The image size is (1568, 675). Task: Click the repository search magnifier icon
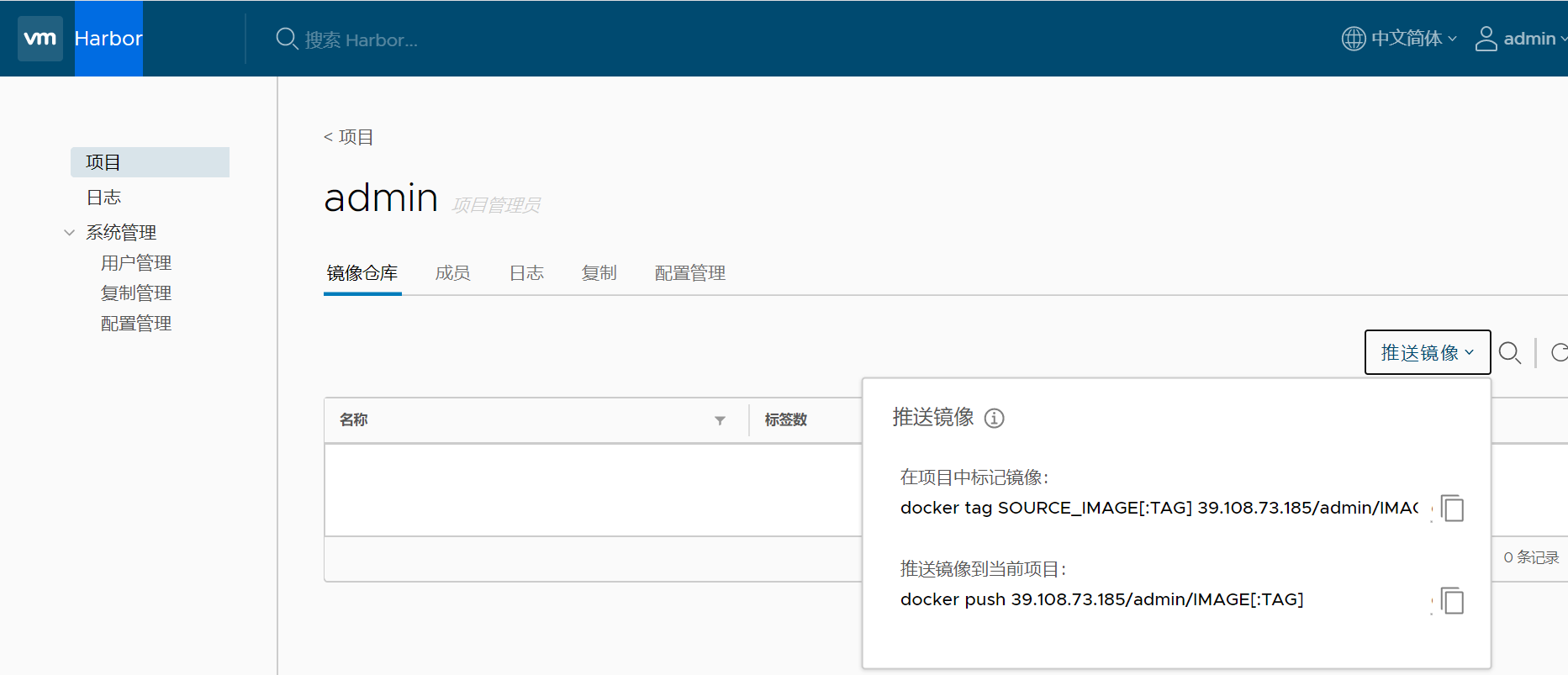[x=1510, y=353]
